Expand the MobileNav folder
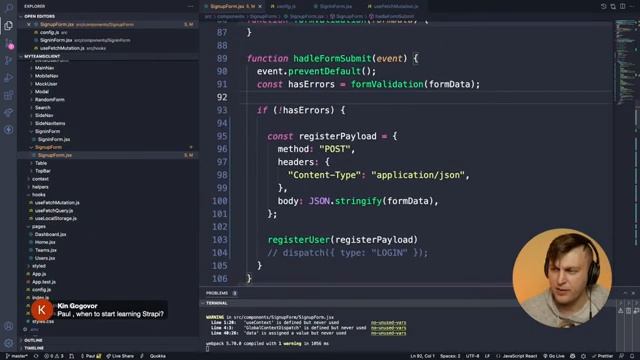 click(46, 76)
